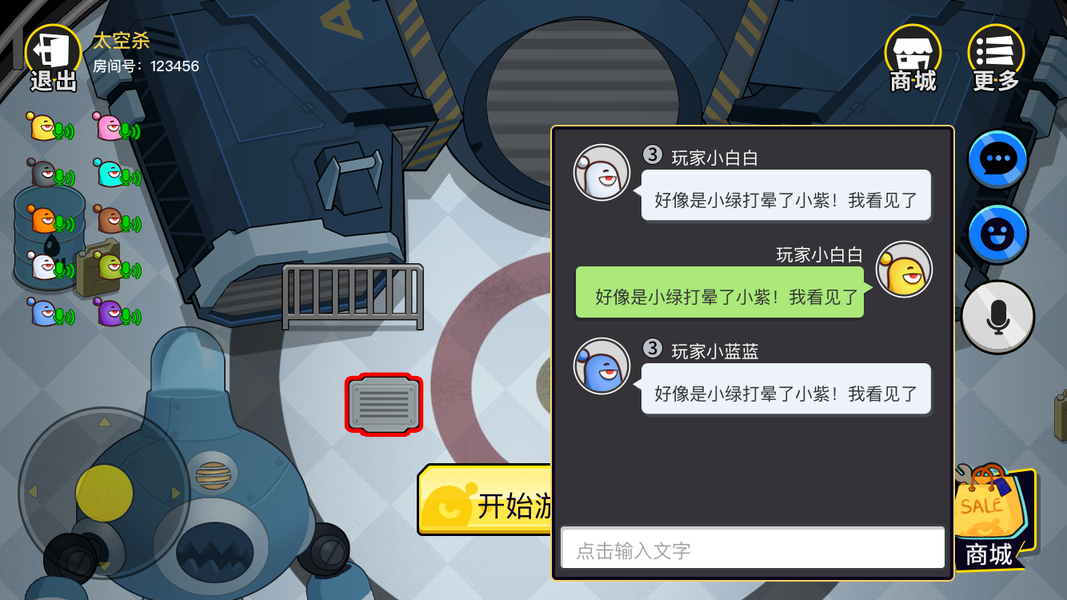
Task: Tap the joystick right arrow
Action: [x=176, y=493]
